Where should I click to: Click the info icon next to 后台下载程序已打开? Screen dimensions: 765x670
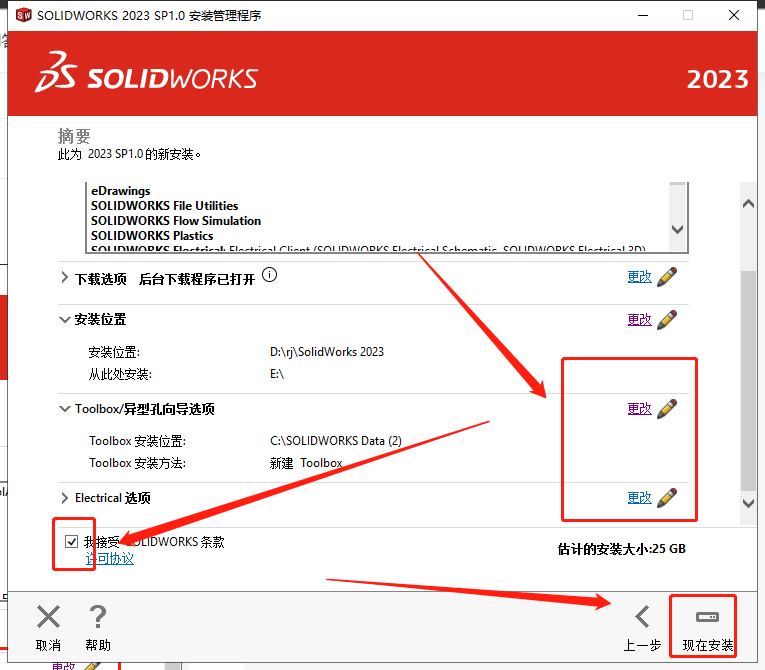[269, 275]
